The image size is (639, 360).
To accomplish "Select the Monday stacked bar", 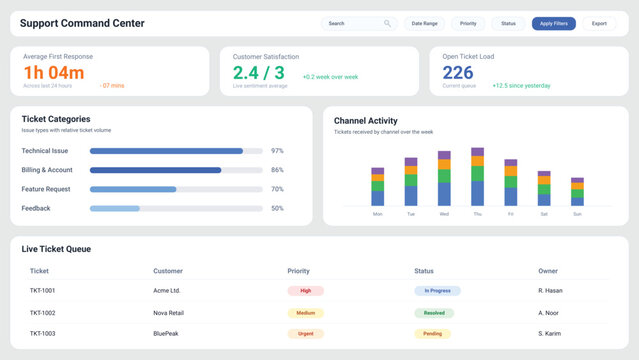I will 377,187.
